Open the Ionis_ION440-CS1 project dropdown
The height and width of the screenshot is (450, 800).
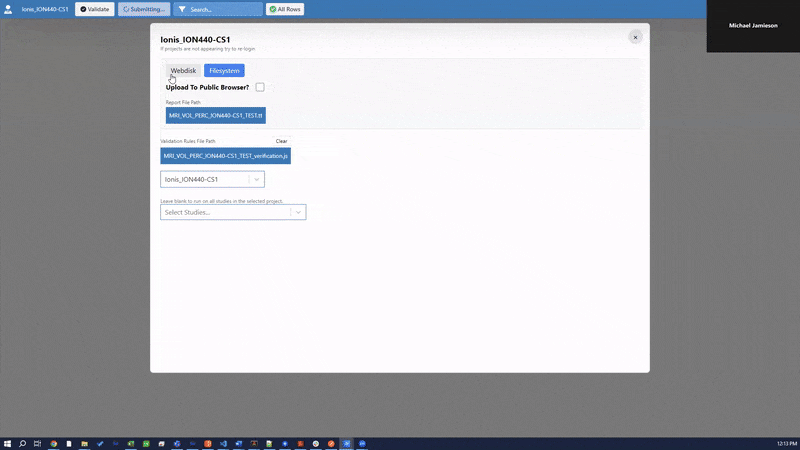coord(212,179)
